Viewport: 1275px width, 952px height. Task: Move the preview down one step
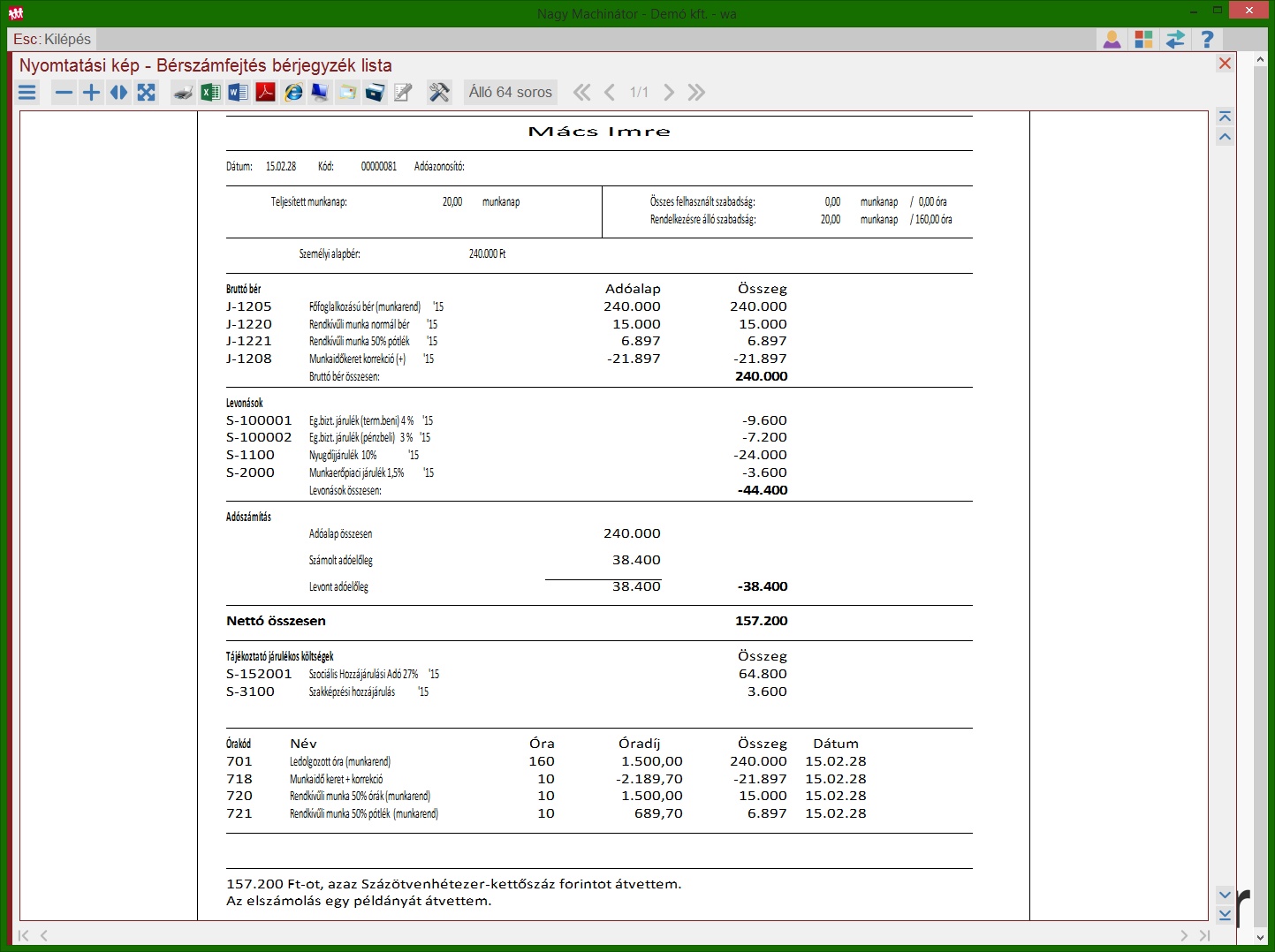click(1225, 895)
